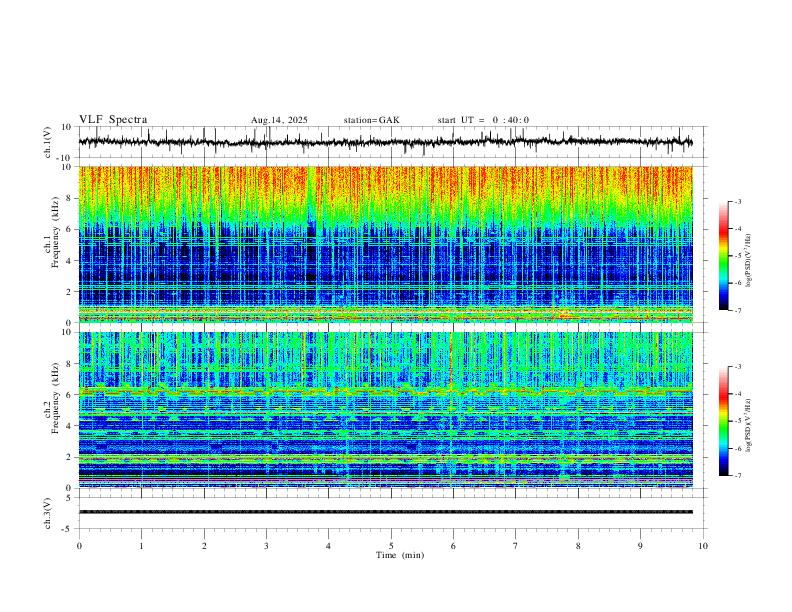The height and width of the screenshot is (612, 792).
Task: Click the "4" tick on the time axis
Action: click(329, 546)
